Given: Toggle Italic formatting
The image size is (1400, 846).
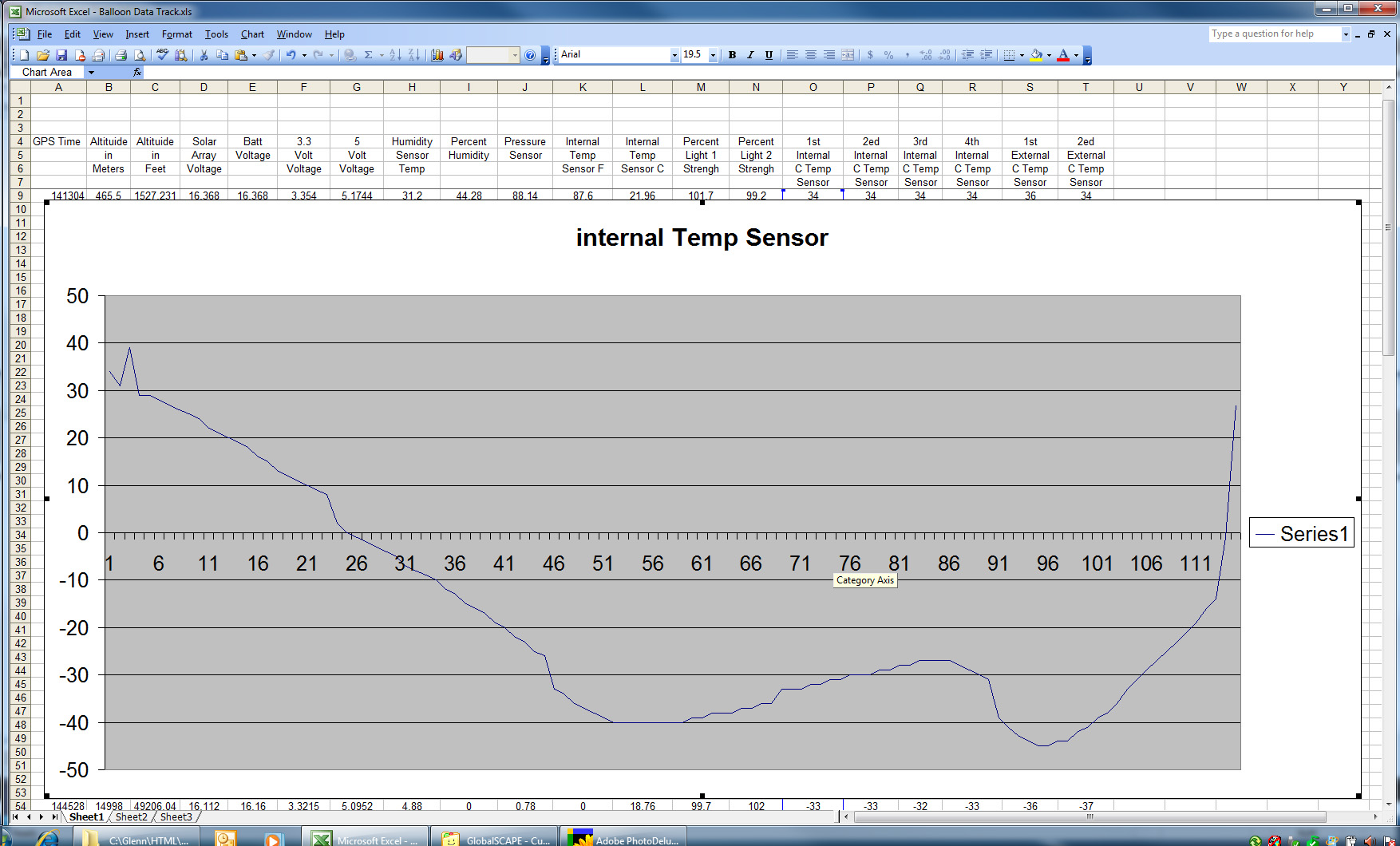Looking at the screenshot, I should point(750,55).
